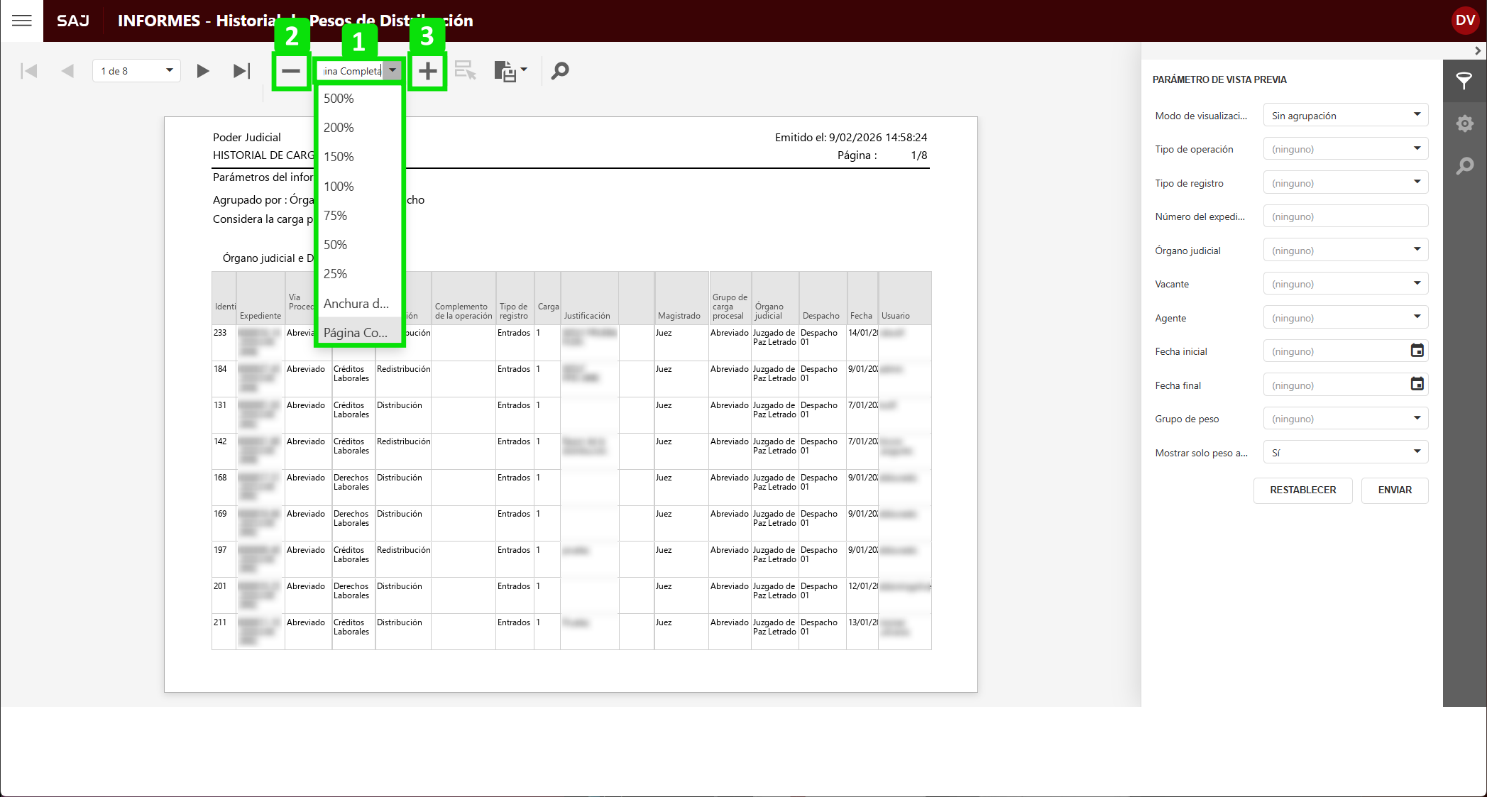Go to the next report page

click(x=203, y=71)
